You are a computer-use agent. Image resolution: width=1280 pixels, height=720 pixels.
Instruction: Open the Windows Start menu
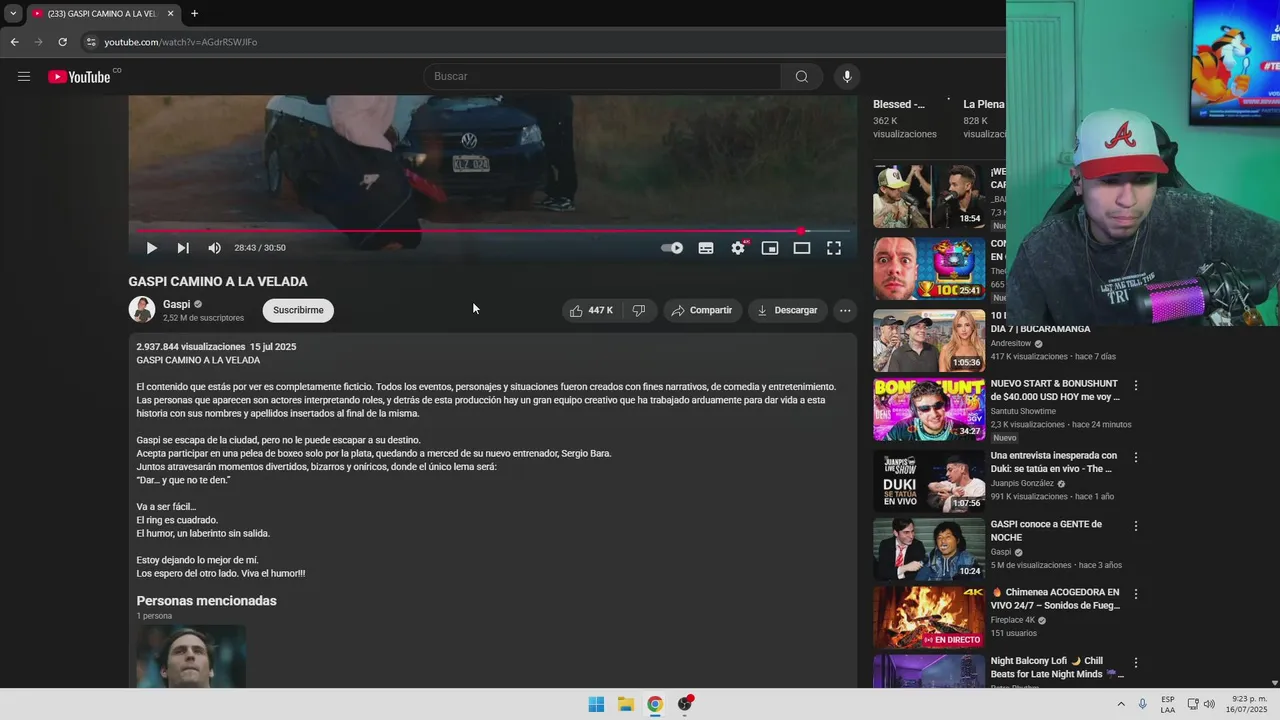(596, 704)
